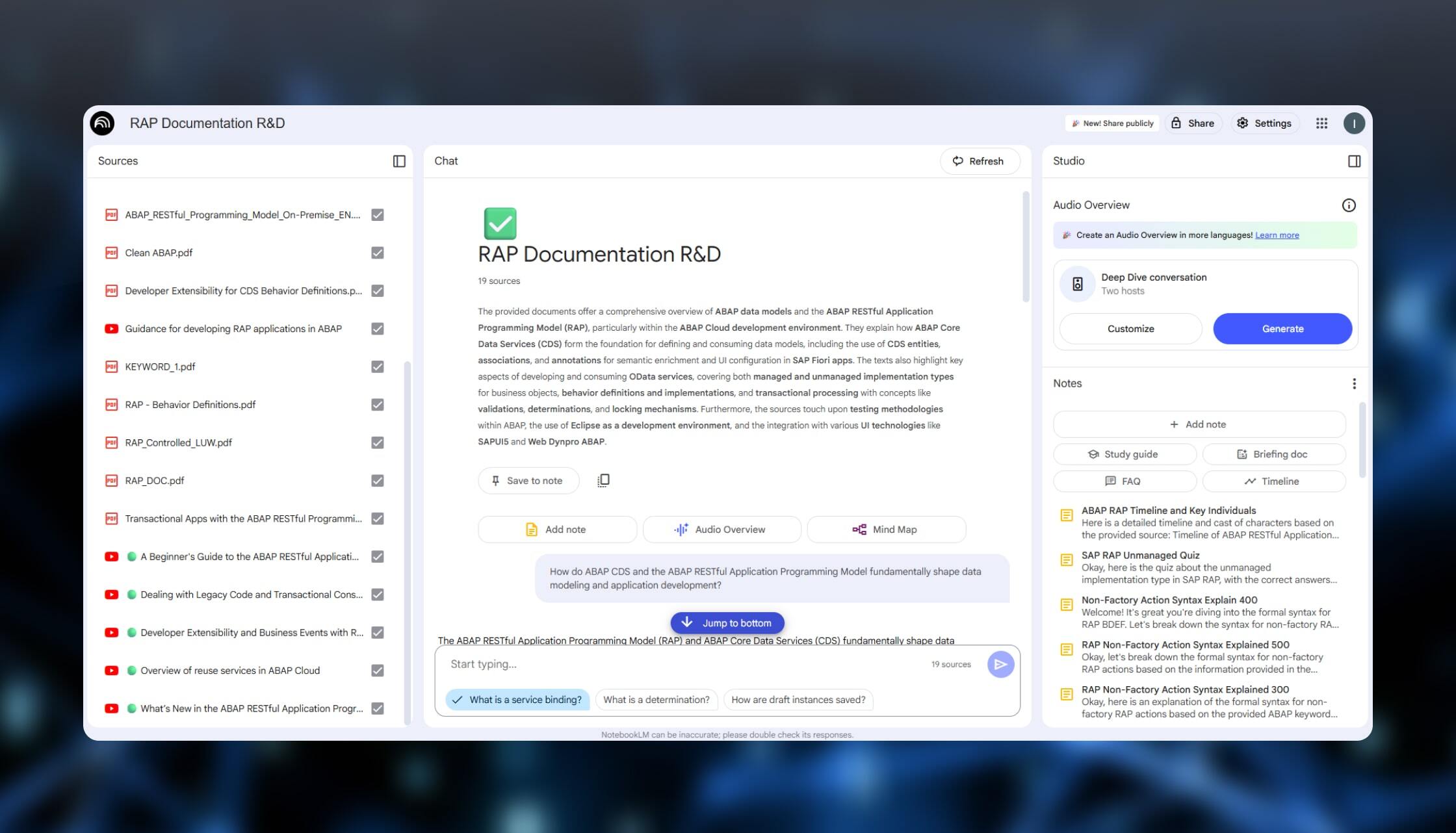
Task: Click PDF icon of RAP_DOC.pdf
Action: (111, 481)
